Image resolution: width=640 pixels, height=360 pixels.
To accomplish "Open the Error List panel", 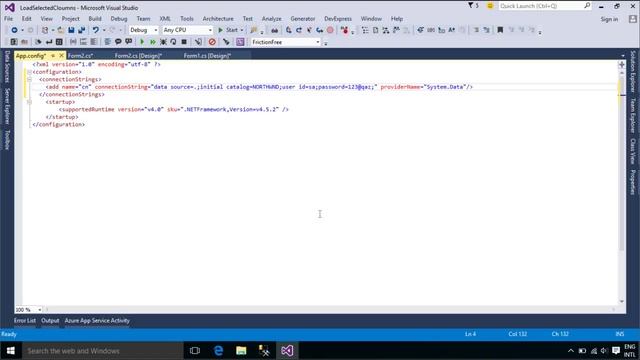I will [x=25, y=321].
